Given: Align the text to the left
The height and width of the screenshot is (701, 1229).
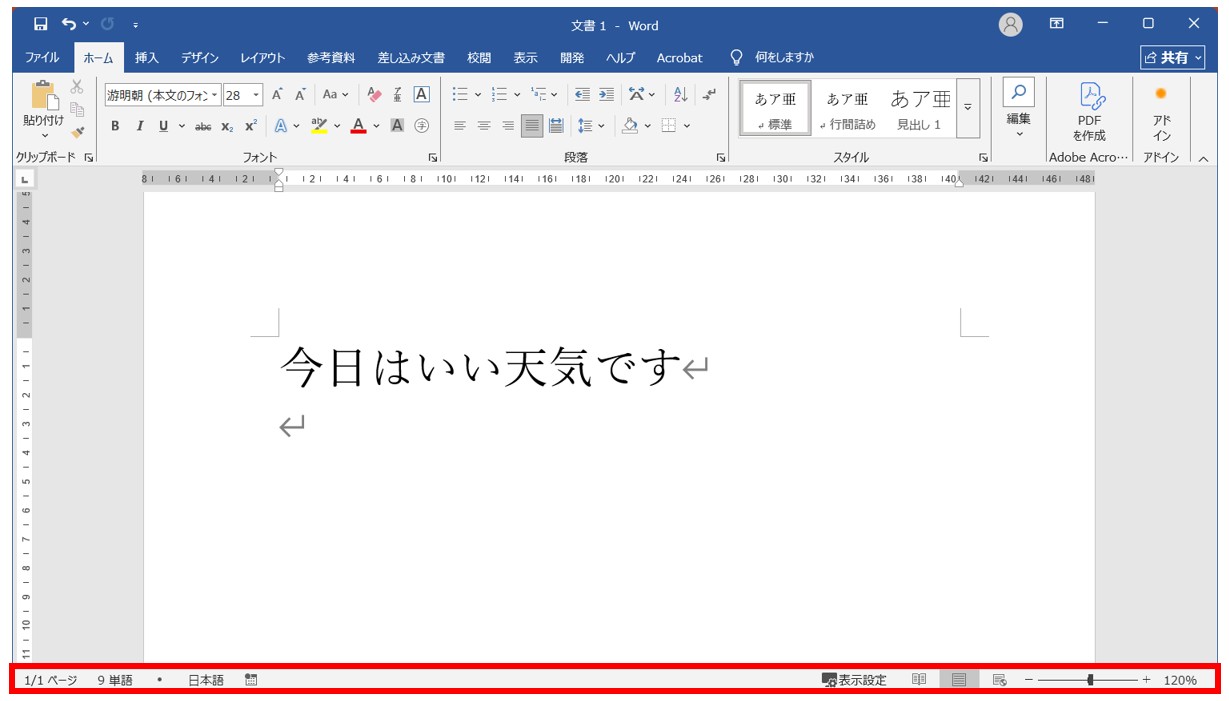Looking at the screenshot, I should [460, 126].
